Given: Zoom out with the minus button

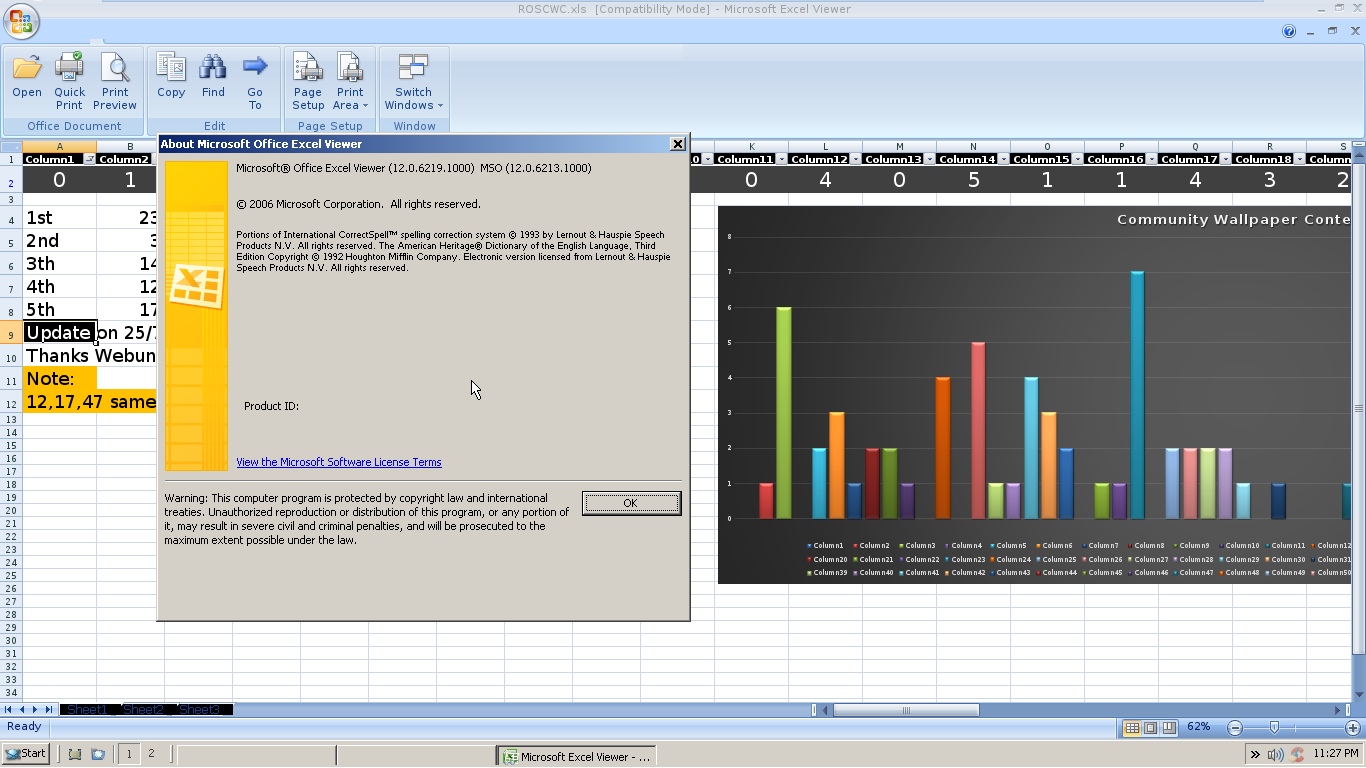Looking at the screenshot, I should (1235, 728).
